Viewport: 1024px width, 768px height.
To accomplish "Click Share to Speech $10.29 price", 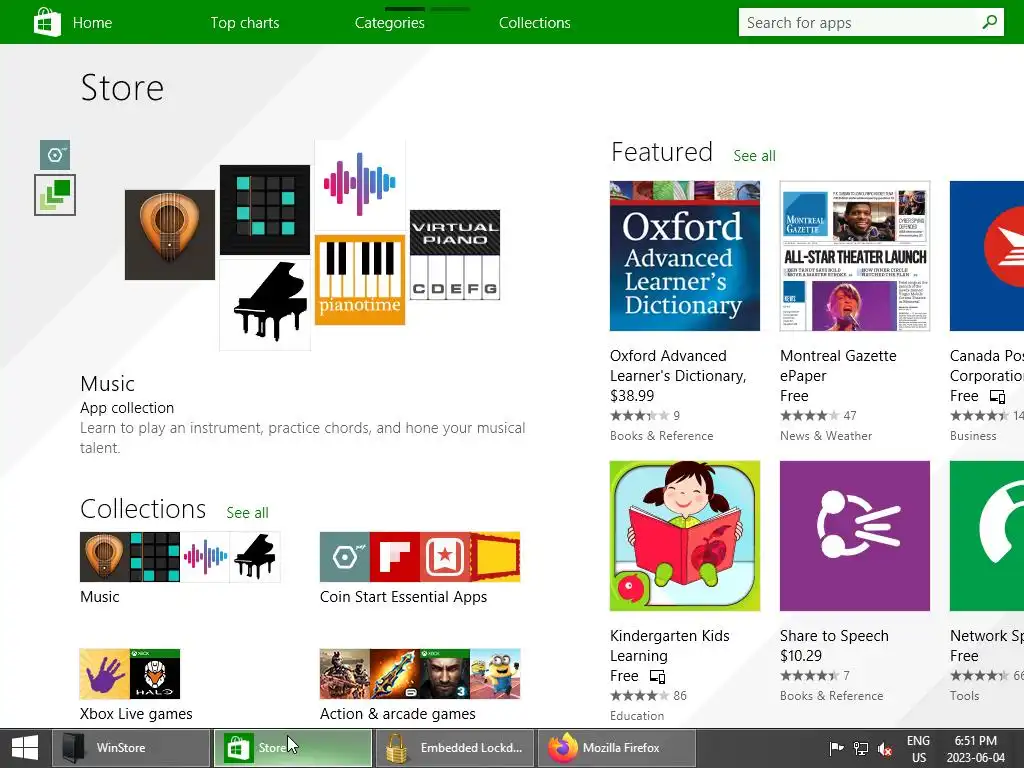I will pos(801,656).
